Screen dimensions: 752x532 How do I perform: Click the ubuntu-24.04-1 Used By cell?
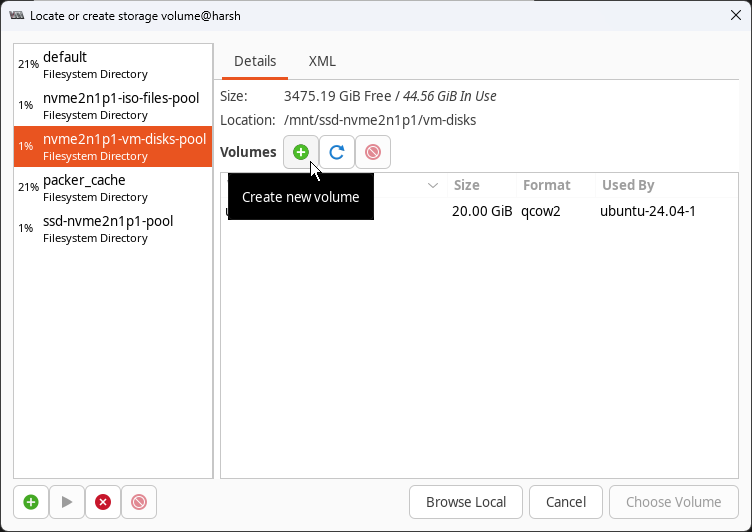pos(647,211)
